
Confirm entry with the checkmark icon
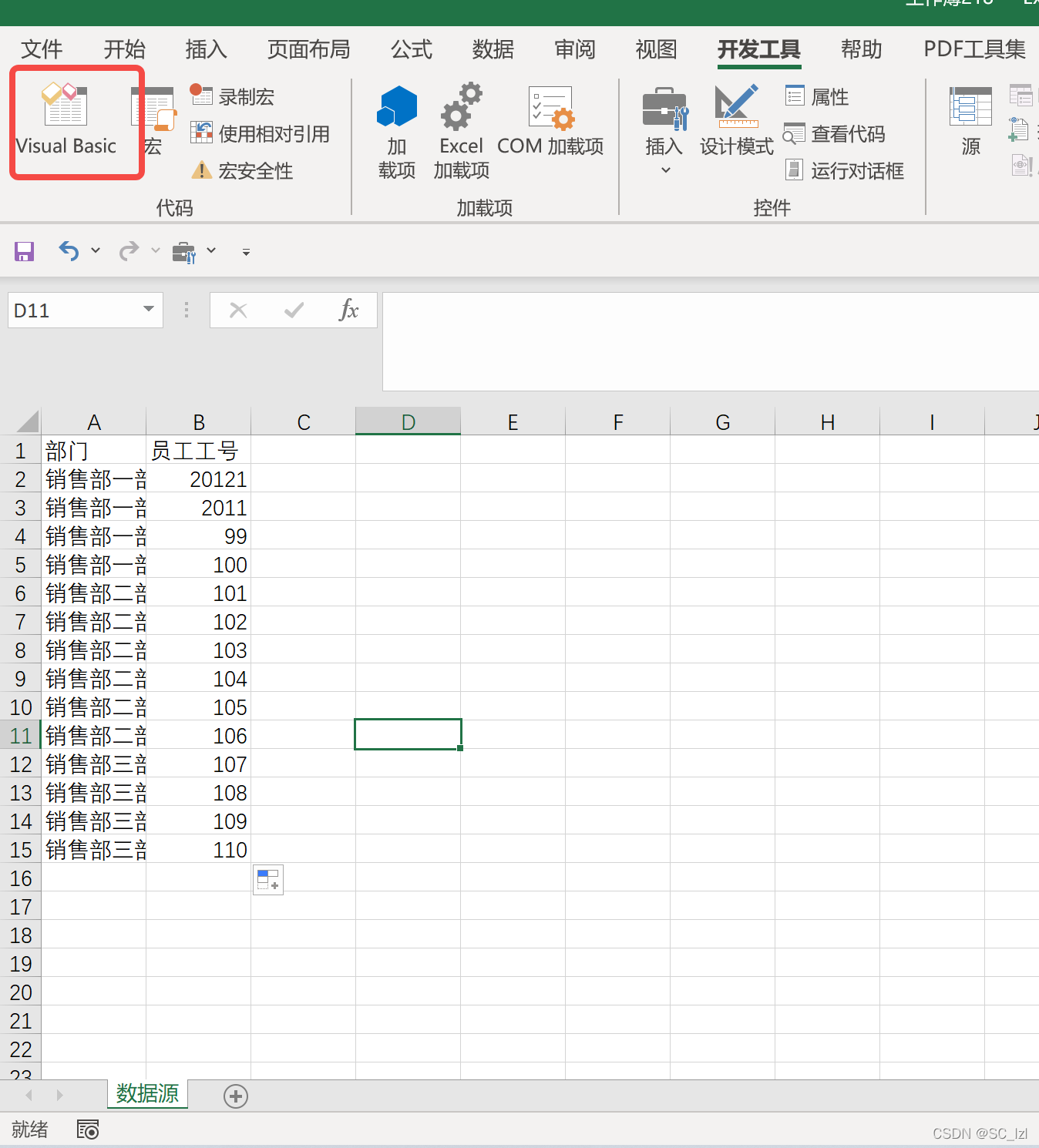point(294,310)
